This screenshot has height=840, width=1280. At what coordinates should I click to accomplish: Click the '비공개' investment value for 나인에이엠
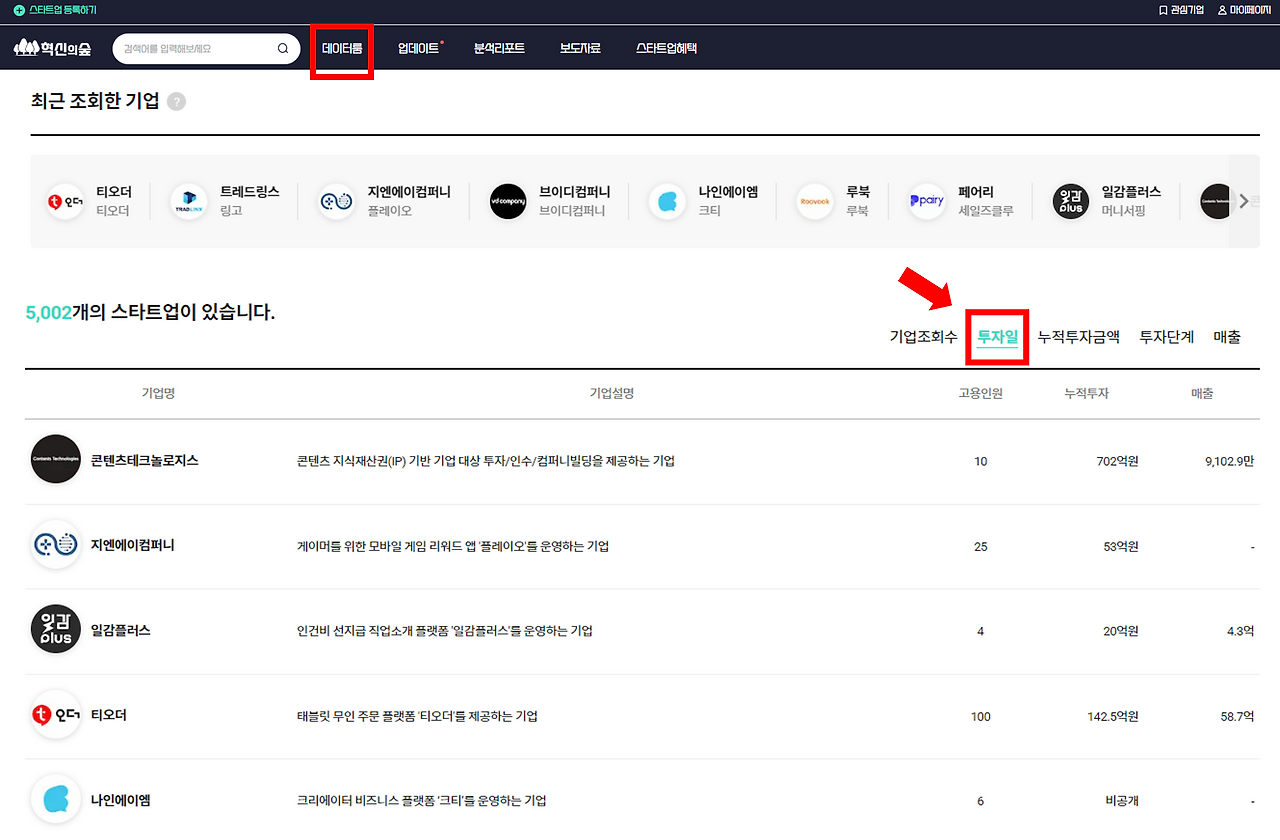[1122, 801]
